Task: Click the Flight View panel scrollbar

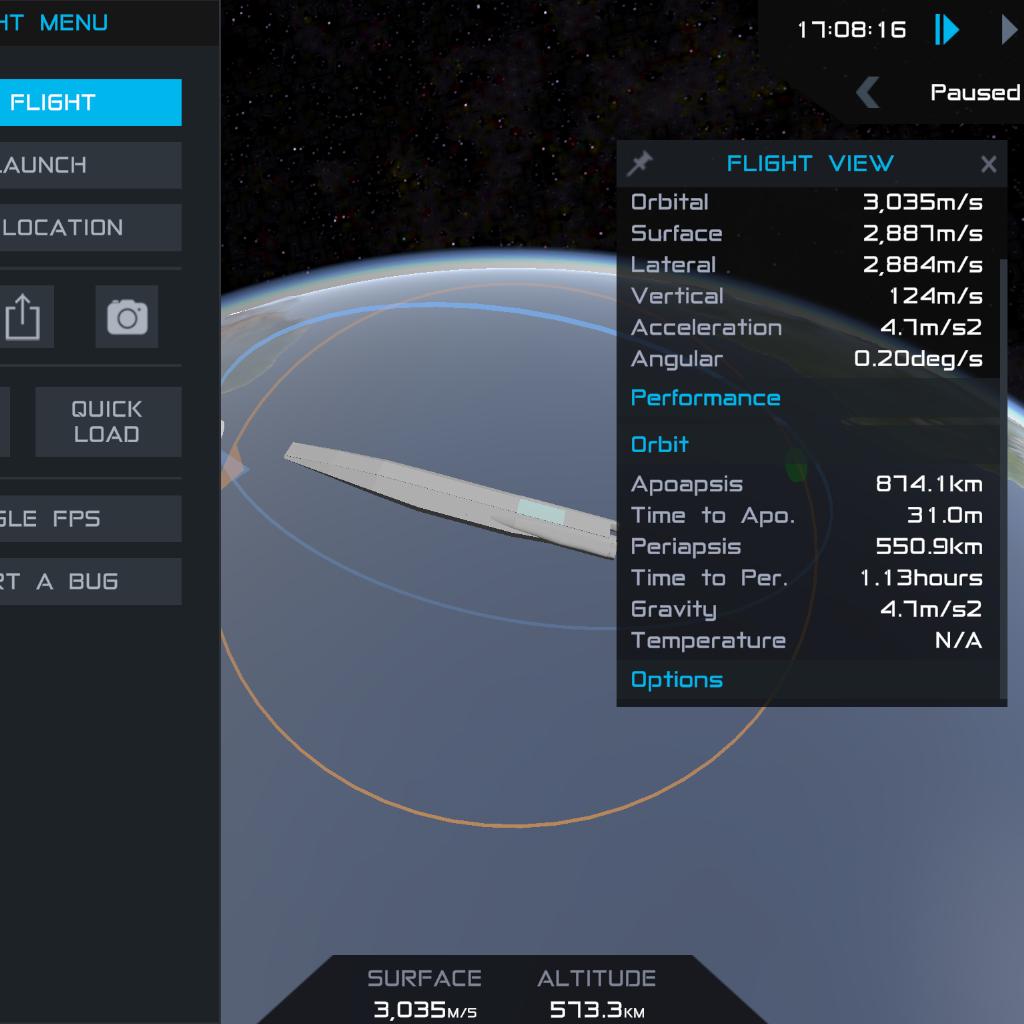Action: point(1003,478)
